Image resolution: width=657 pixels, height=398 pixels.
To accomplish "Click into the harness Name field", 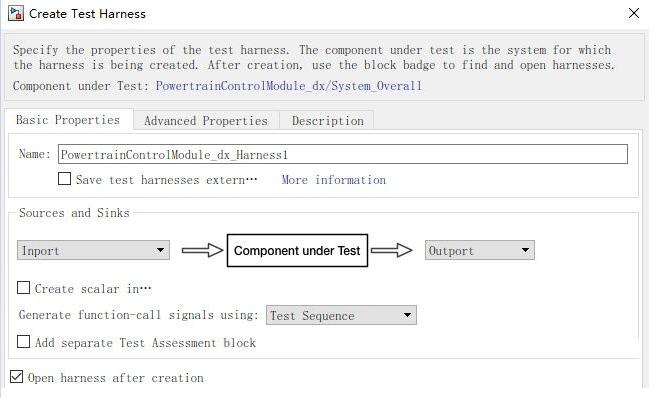I will click(343, 154).
